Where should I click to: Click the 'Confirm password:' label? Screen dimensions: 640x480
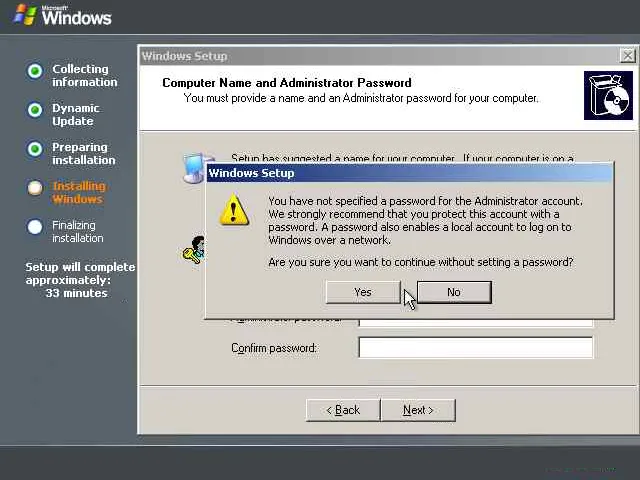pos(274,348)
